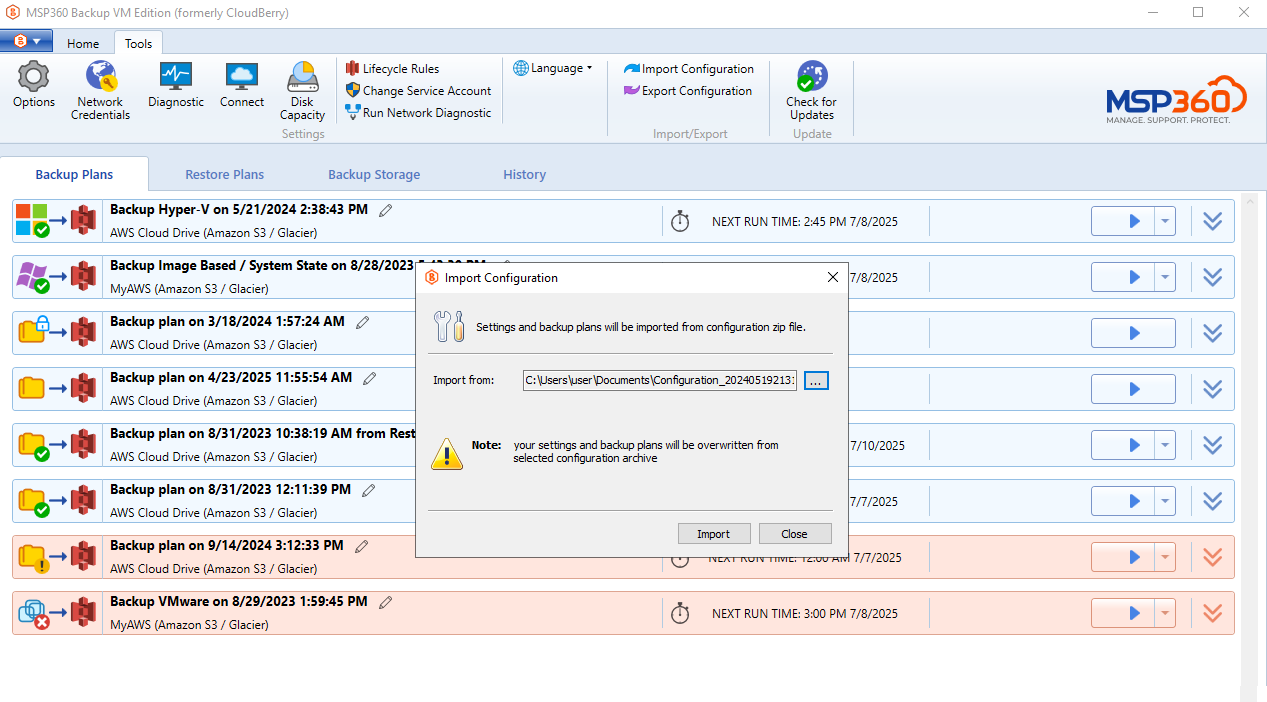Switch to Restore Plans tab
The width and height of the screenshot is (1267, 702).
[224, 174]
